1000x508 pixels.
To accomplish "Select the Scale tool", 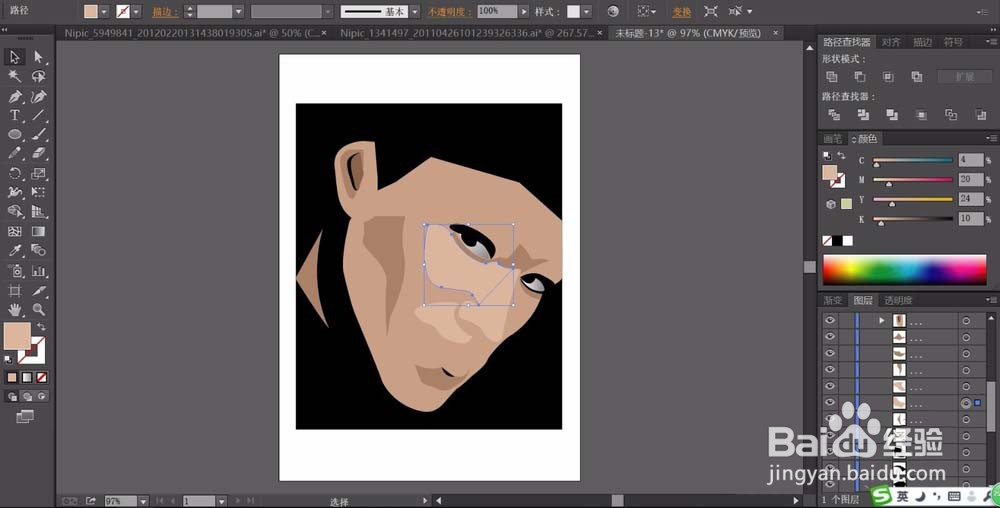I will 38,173.
